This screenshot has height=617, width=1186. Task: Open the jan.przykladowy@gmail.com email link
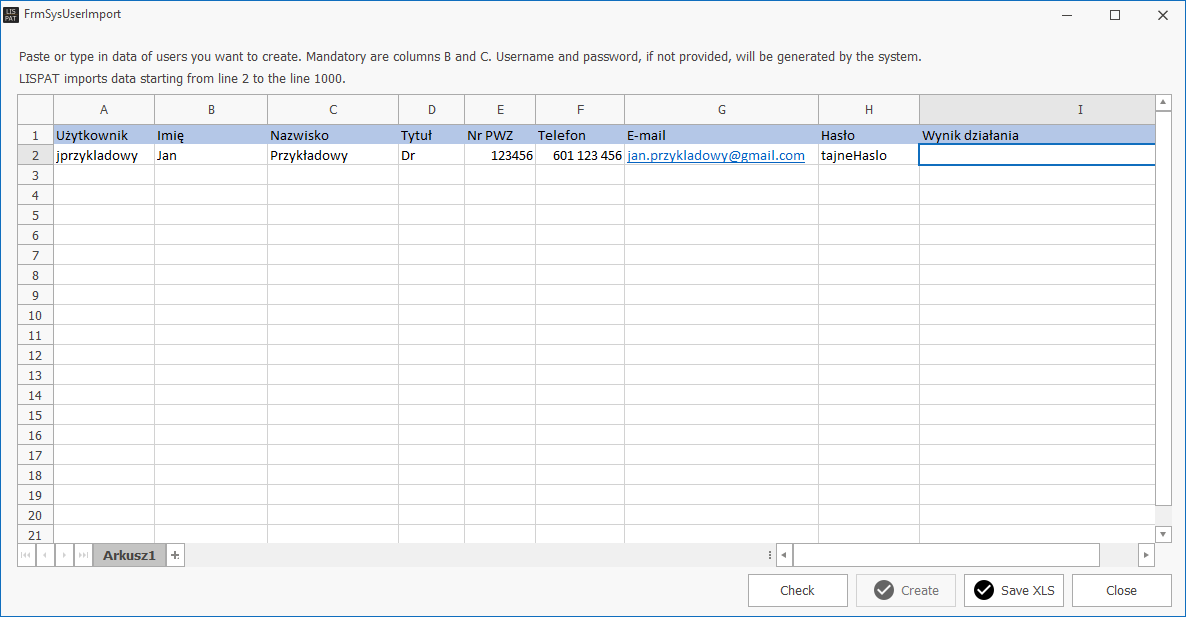coord(716,156)
